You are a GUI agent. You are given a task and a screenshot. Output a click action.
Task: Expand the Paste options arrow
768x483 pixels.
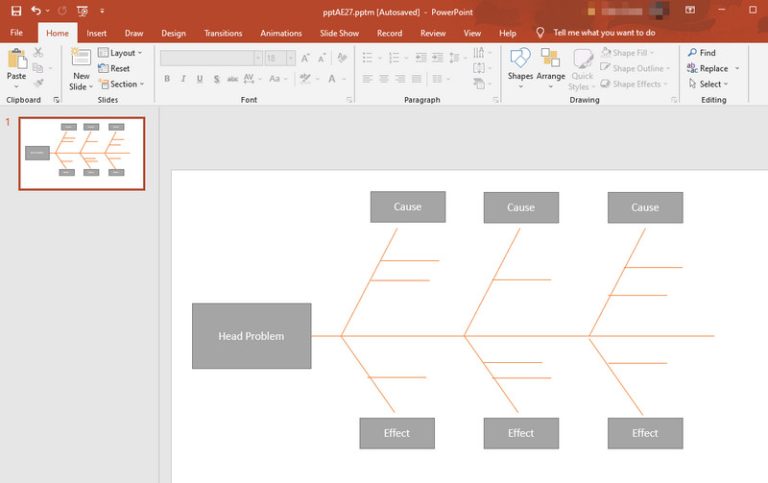[x=16, y=87]
